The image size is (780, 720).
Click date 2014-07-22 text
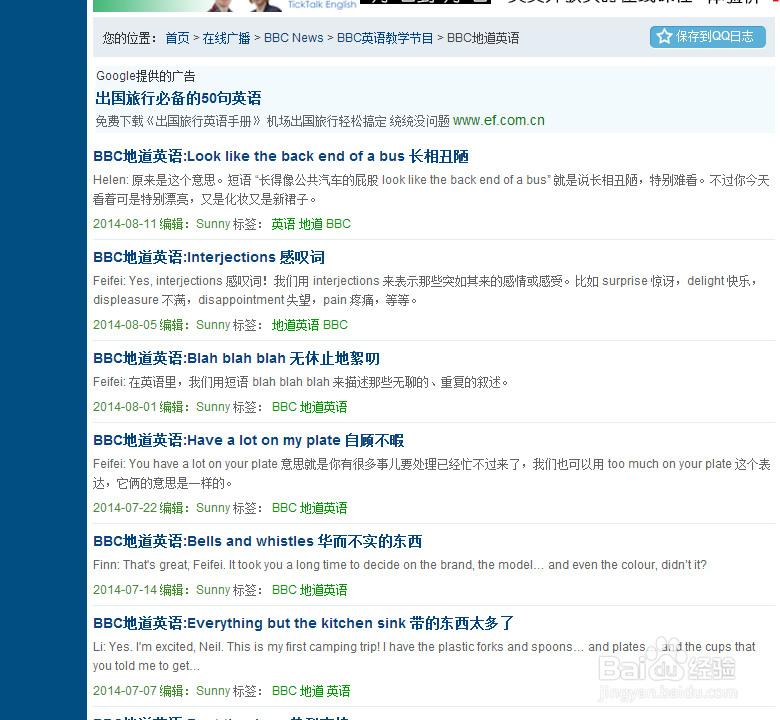click(125, 508)
